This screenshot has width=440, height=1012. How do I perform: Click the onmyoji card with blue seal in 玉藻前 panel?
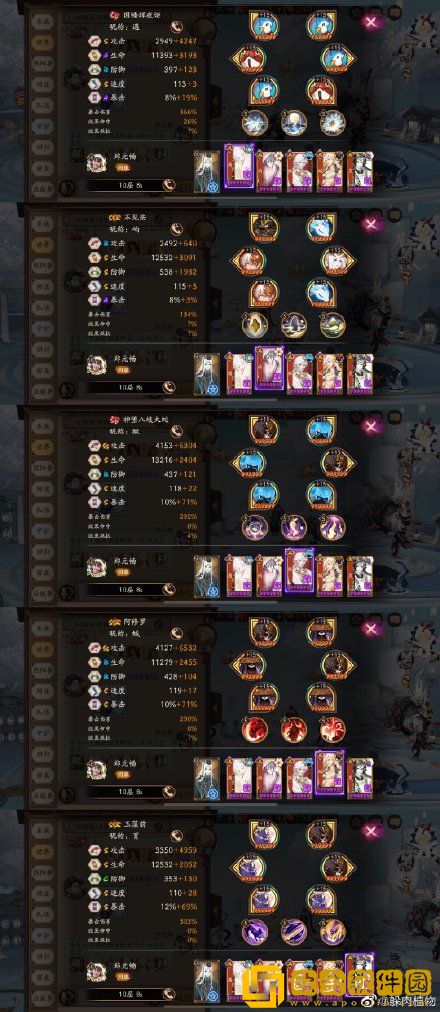point(206,981)
